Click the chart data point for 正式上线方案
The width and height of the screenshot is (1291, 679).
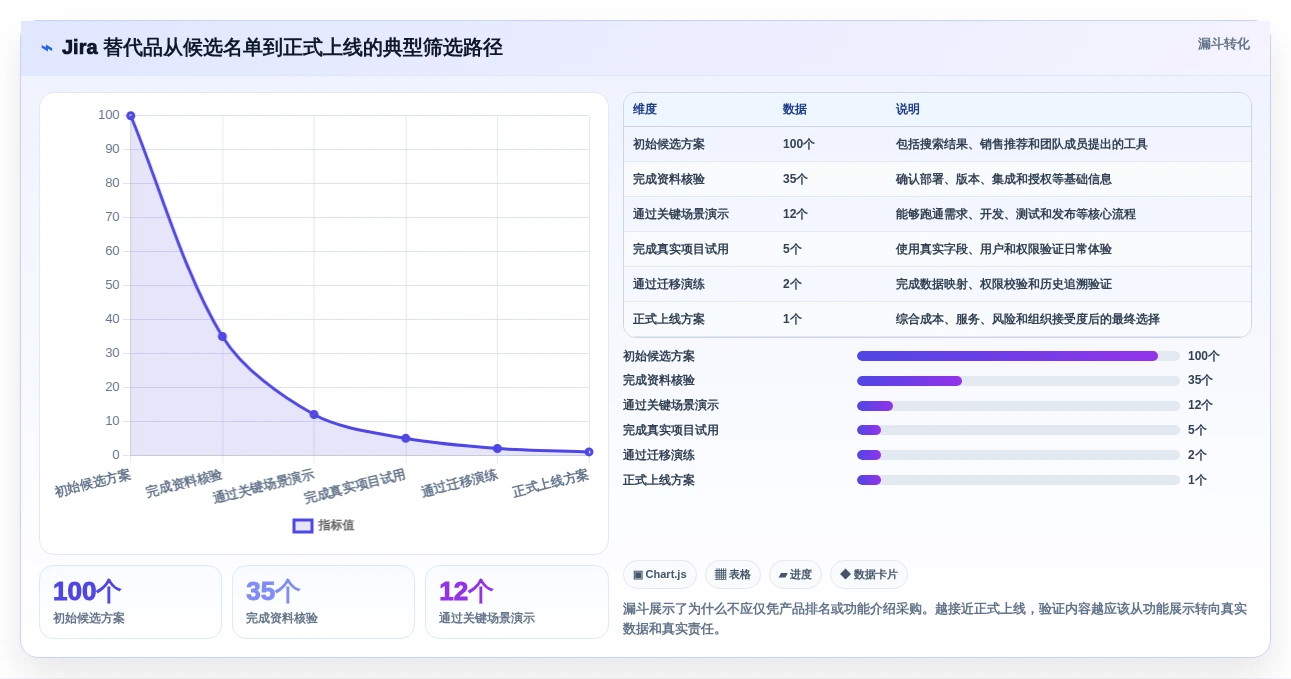pyautogui.click(x=589, y=452)
